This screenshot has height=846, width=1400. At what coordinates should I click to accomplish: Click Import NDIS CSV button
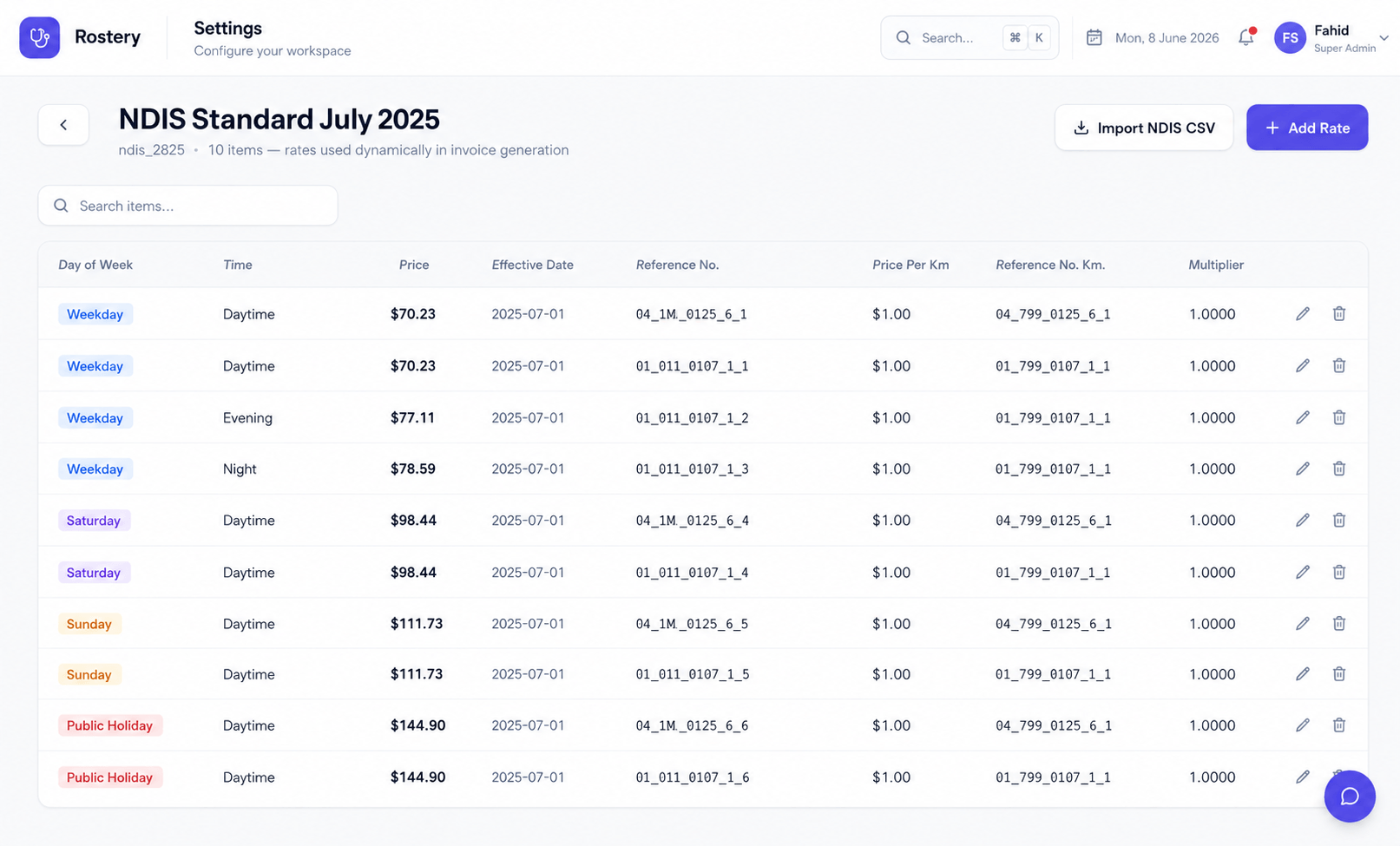[1144, 128]
